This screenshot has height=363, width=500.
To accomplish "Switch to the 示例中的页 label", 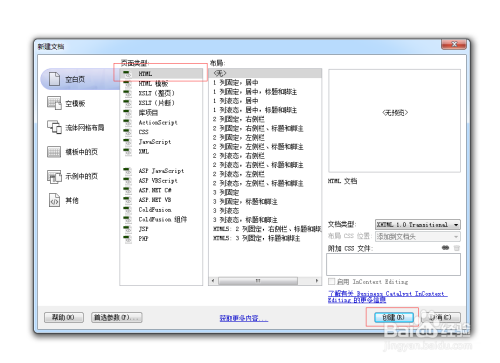I will pos(81,176).
